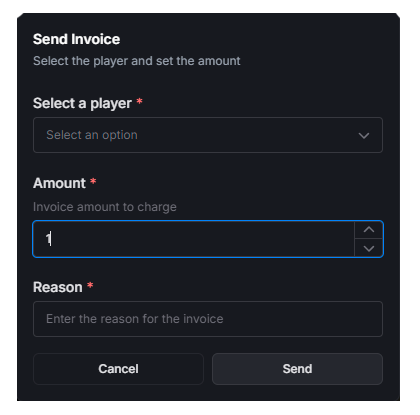Open the Select a player dropdown
420x415 pixels.
click(x=208, y=135)
